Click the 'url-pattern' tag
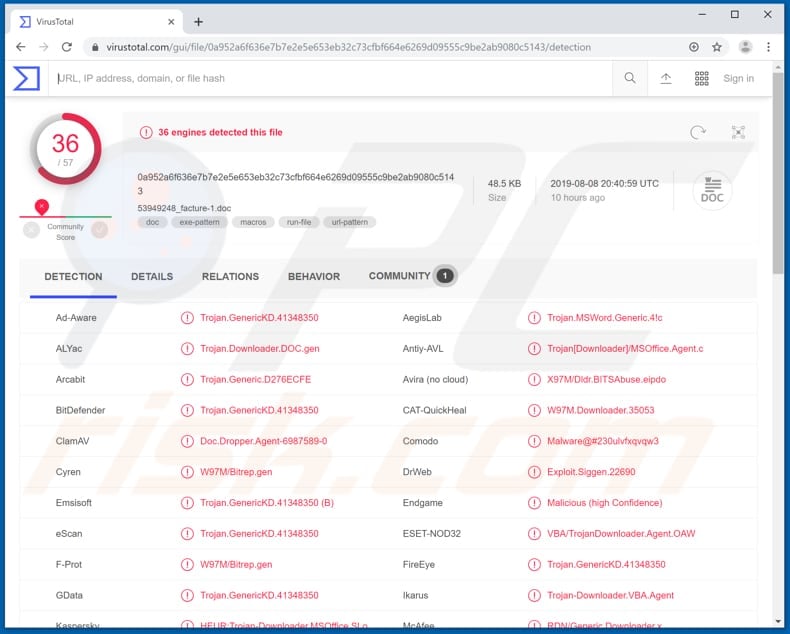This screenshot has width=790, height=634. tap(350, 222)
